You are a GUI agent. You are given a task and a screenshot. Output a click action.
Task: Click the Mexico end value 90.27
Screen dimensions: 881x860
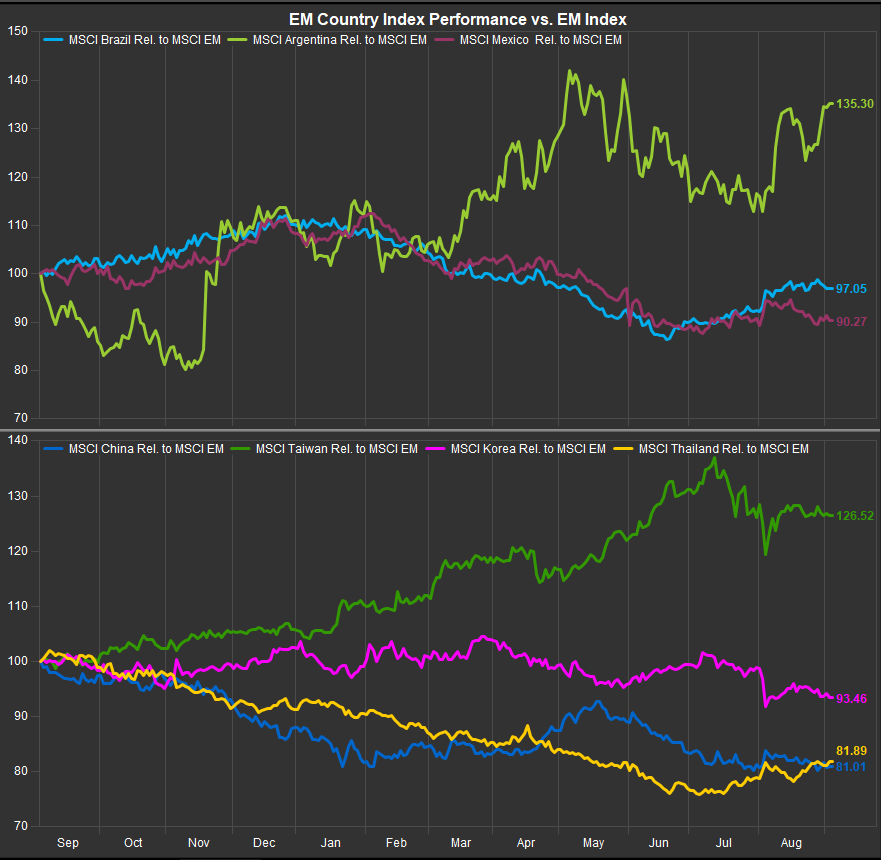851,322
